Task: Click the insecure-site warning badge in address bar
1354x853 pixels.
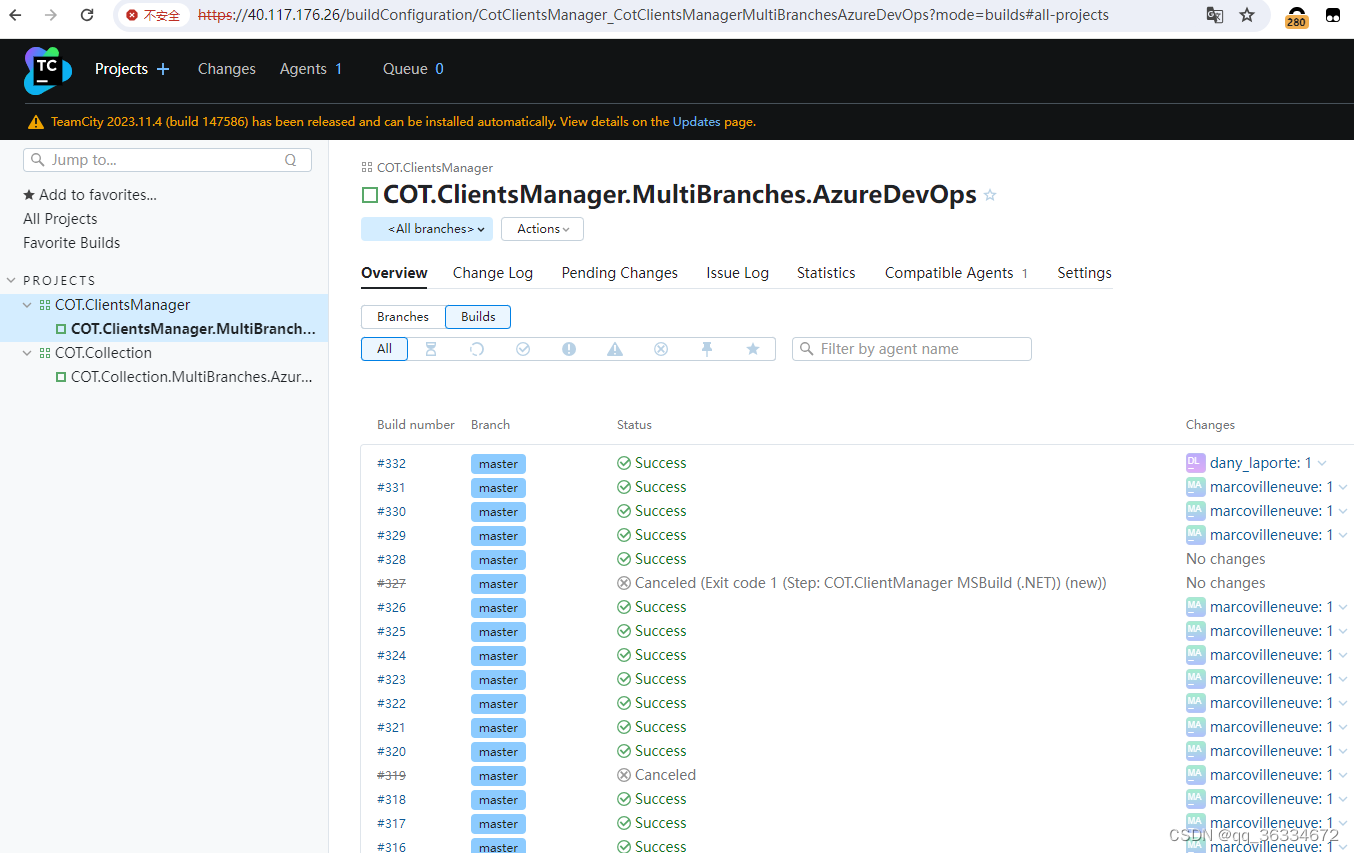Action: pos(153,15)
